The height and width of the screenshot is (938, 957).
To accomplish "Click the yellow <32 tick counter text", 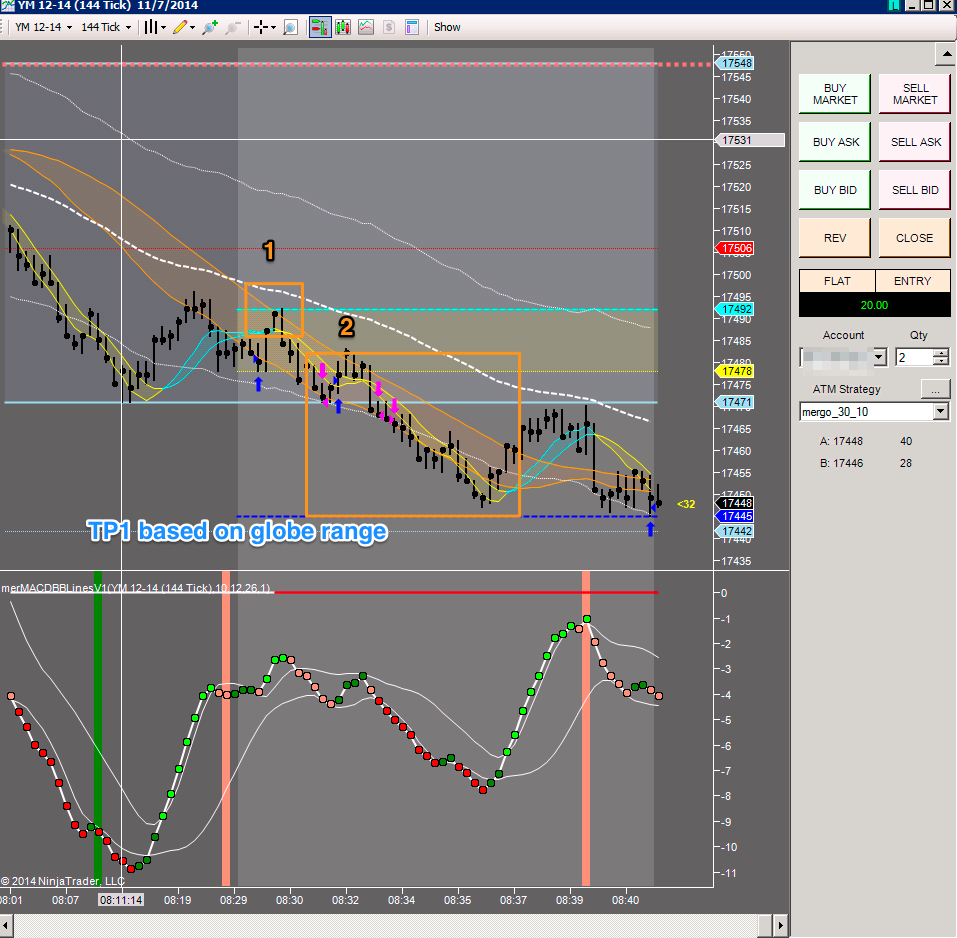I will 686,504.
